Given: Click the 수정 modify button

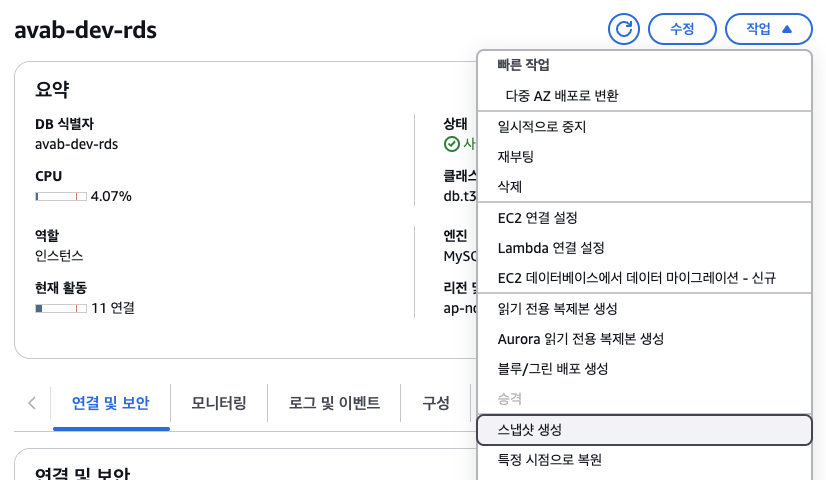Looking at the screenshot, I should point(682,29).
